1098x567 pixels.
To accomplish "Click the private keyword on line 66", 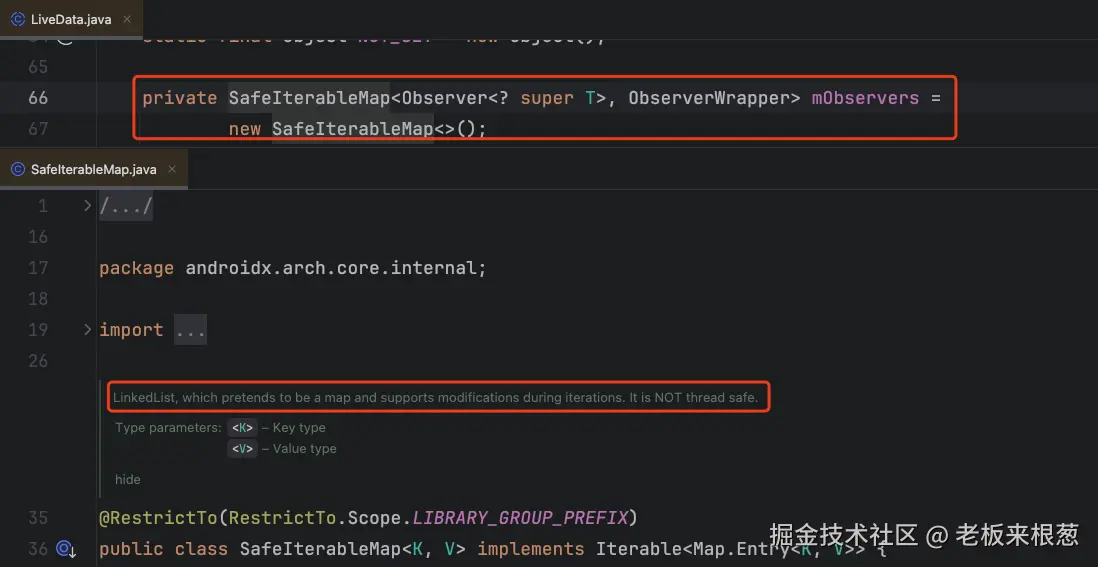I will (180, 98).
